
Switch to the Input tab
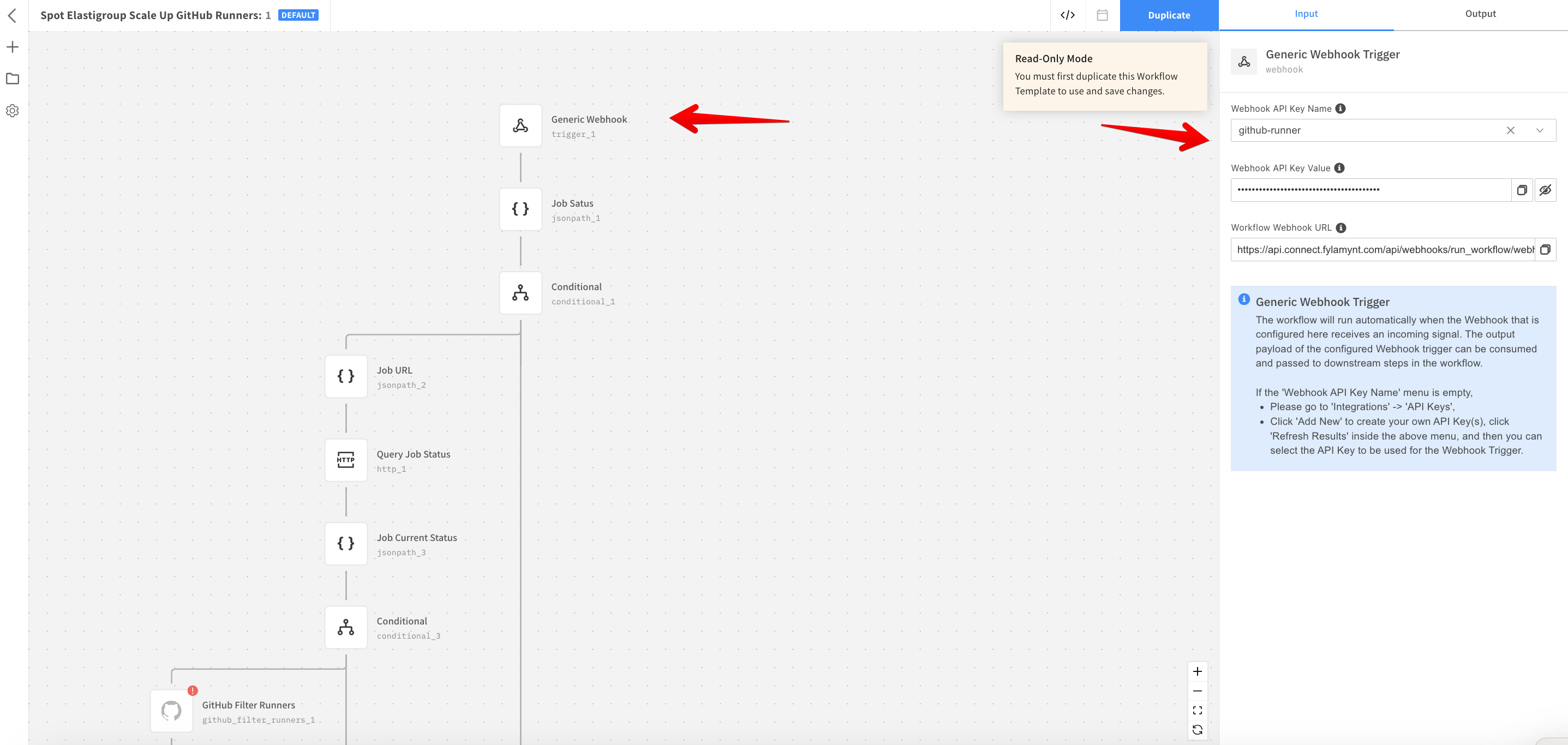(1306, 14)
